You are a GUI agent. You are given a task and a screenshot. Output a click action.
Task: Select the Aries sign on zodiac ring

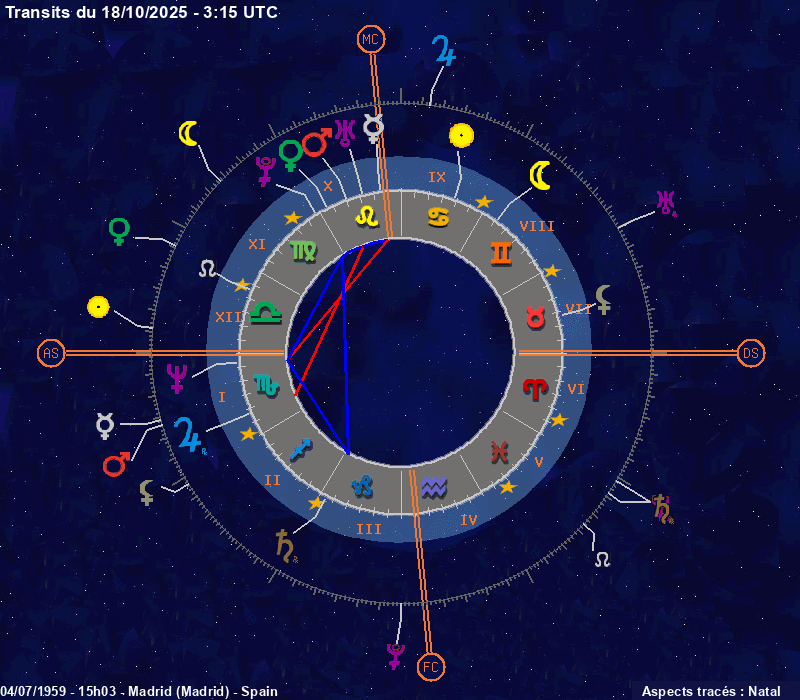point(536,388)
